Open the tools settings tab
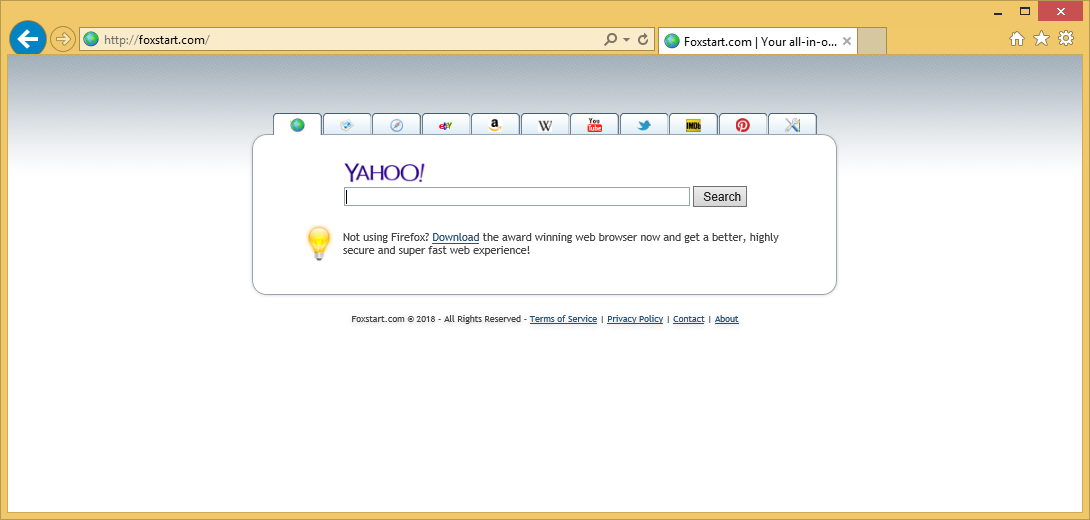The width and height of the screenshot is (1090, 520). 792,125
